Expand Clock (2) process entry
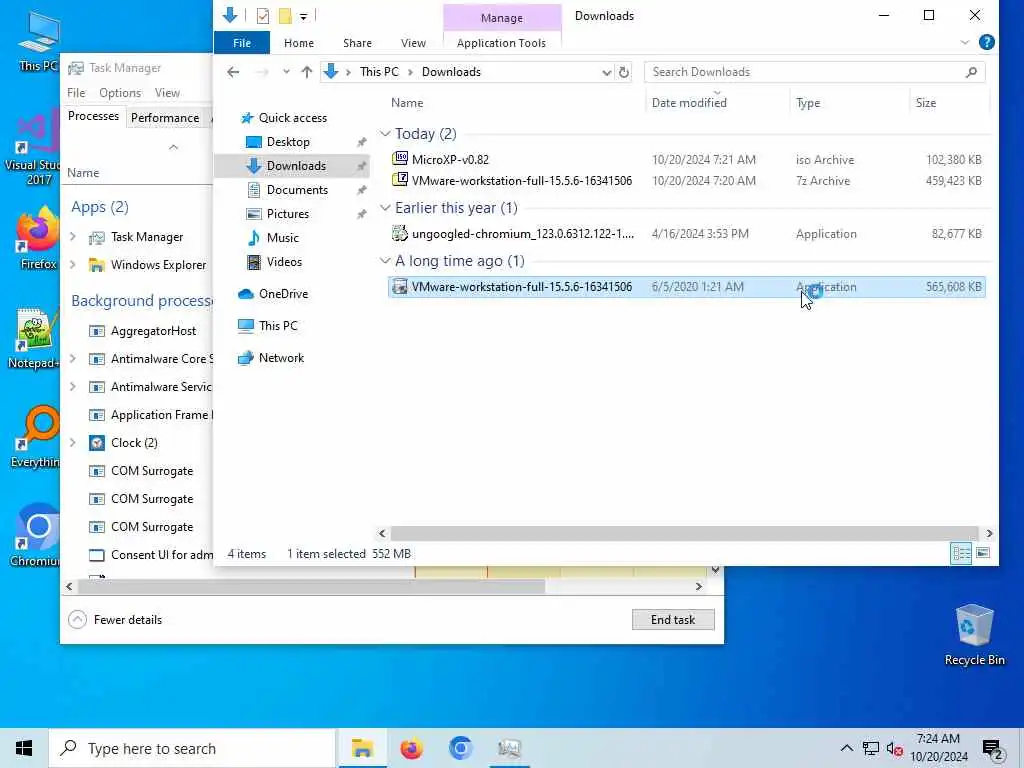 [73, 443]
